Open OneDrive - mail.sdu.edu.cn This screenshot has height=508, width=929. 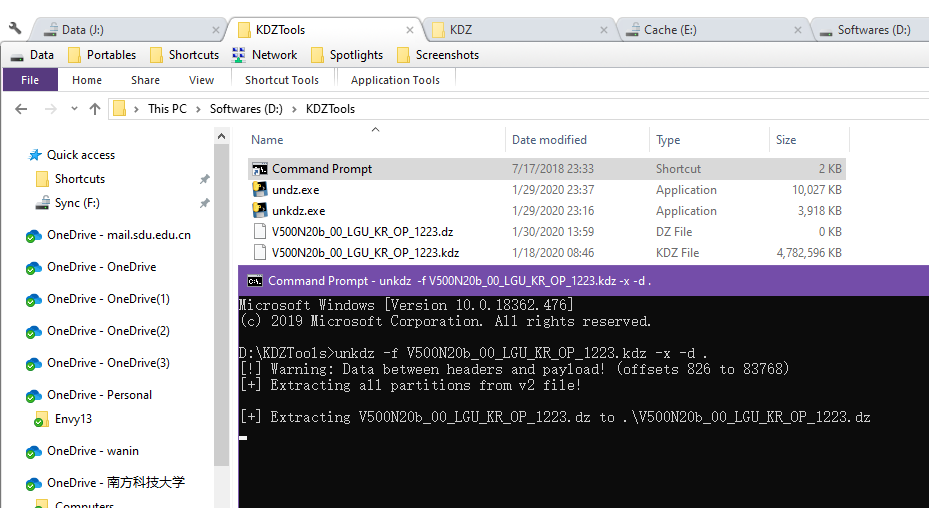tap(108, 235)
